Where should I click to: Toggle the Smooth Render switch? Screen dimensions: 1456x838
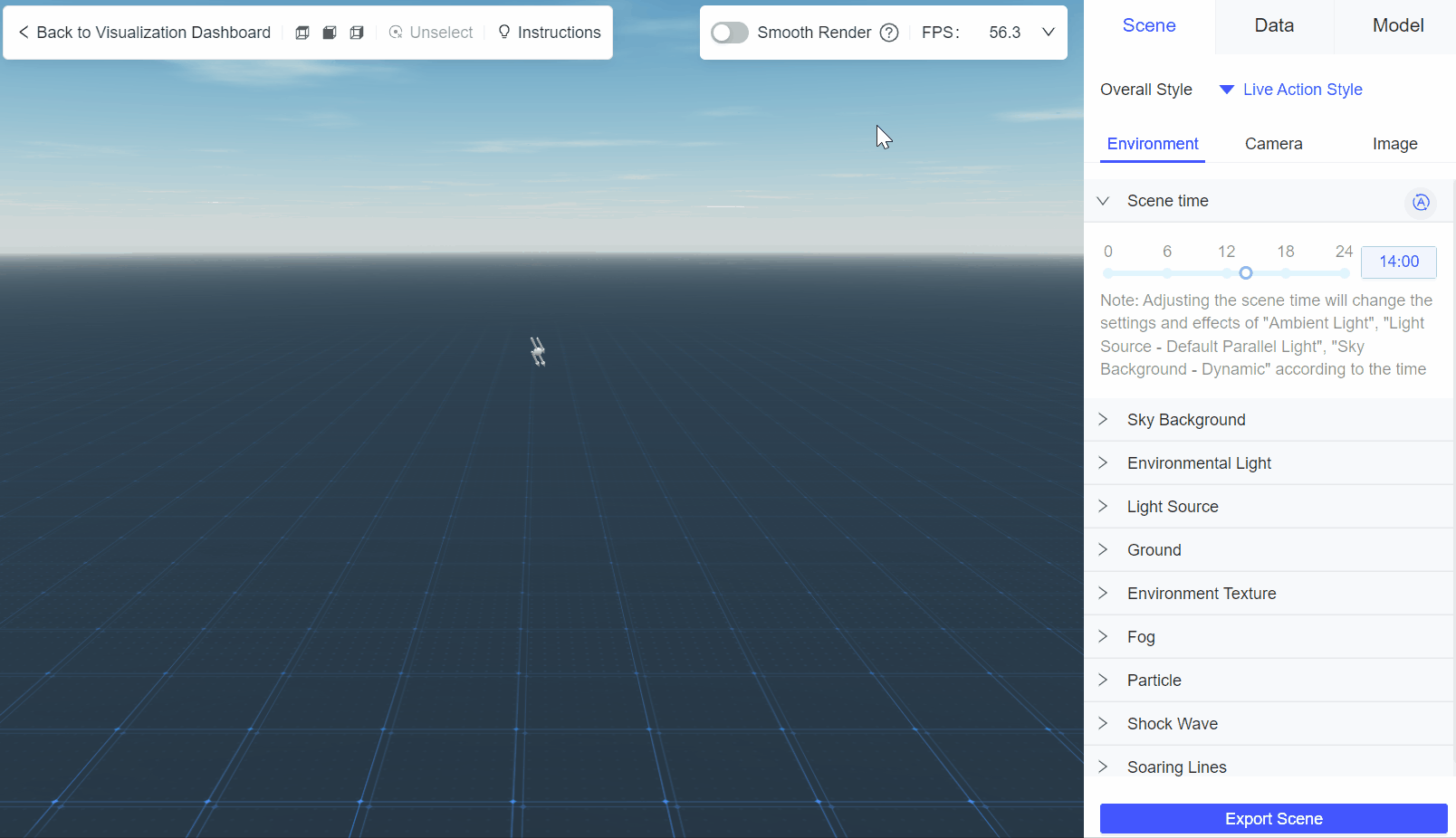pyautogui.click(x=729, y=33)
